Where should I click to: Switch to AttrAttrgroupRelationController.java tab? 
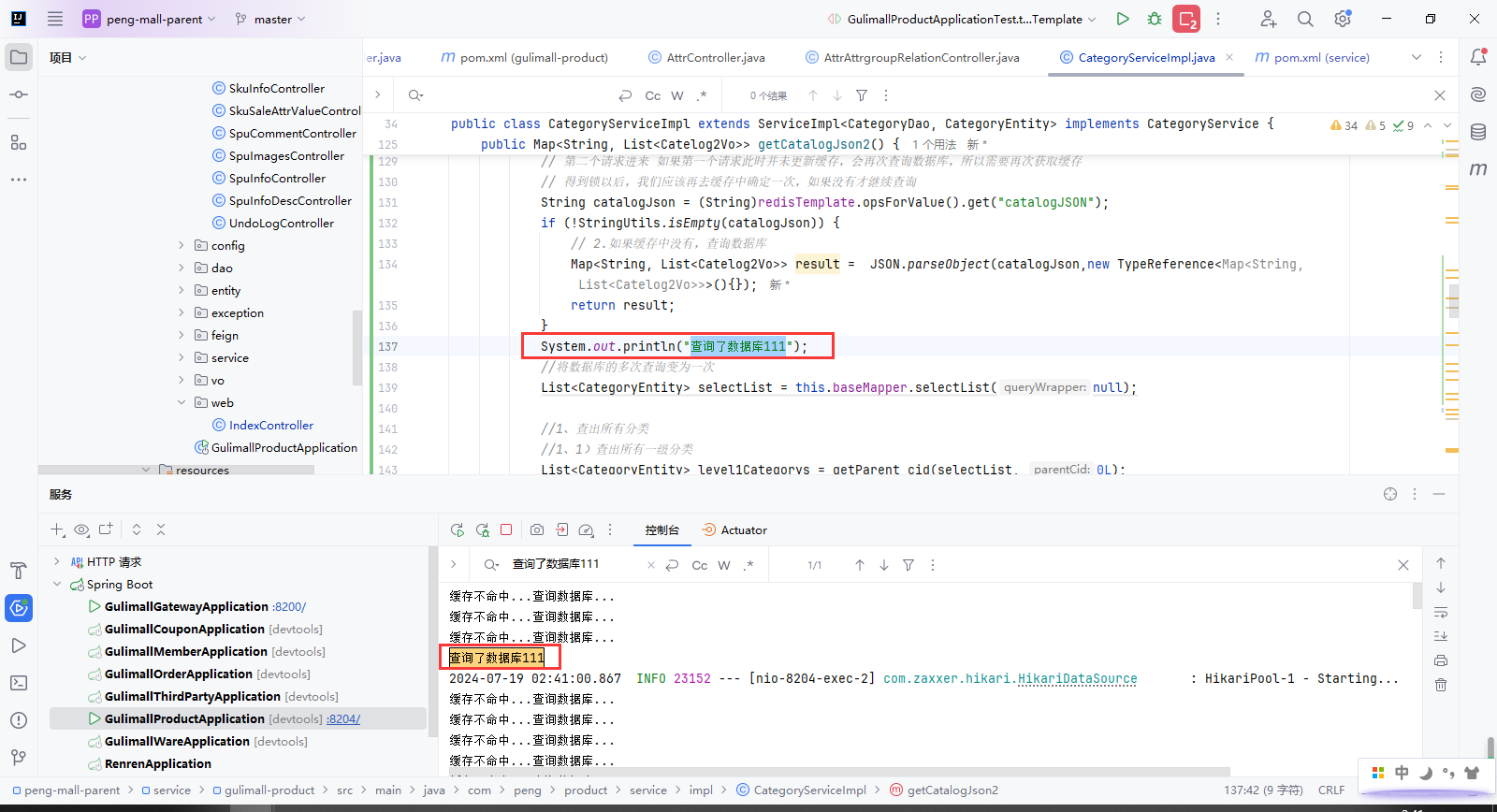912,57
